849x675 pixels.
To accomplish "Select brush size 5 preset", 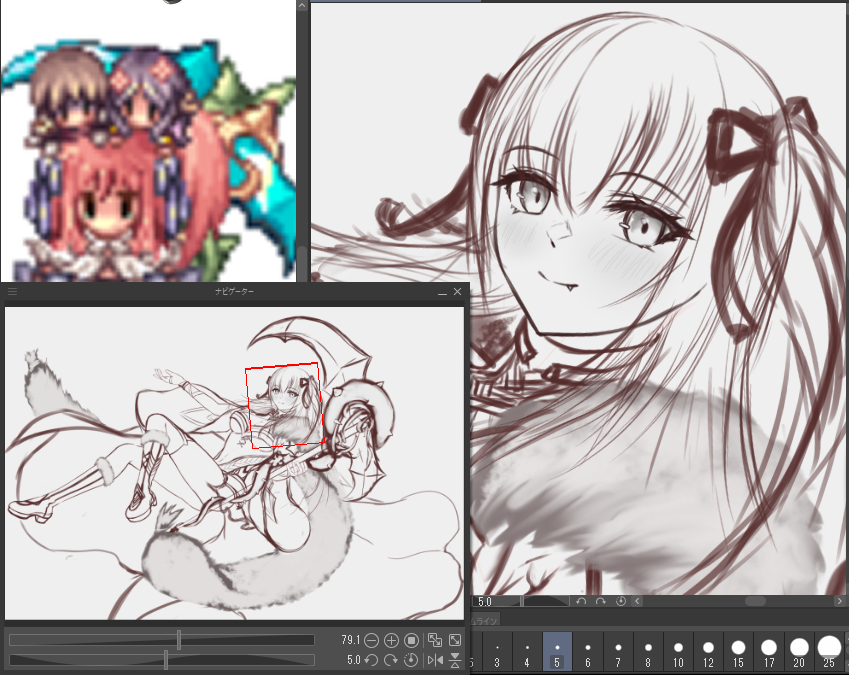I will tap(557, 652).
